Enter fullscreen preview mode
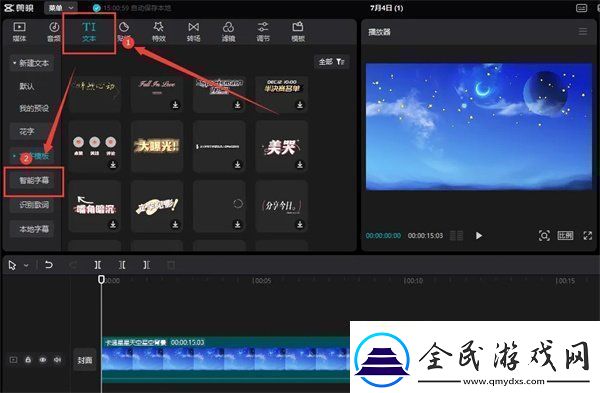This screenshot has height=393, width=600. click(588, 235)
